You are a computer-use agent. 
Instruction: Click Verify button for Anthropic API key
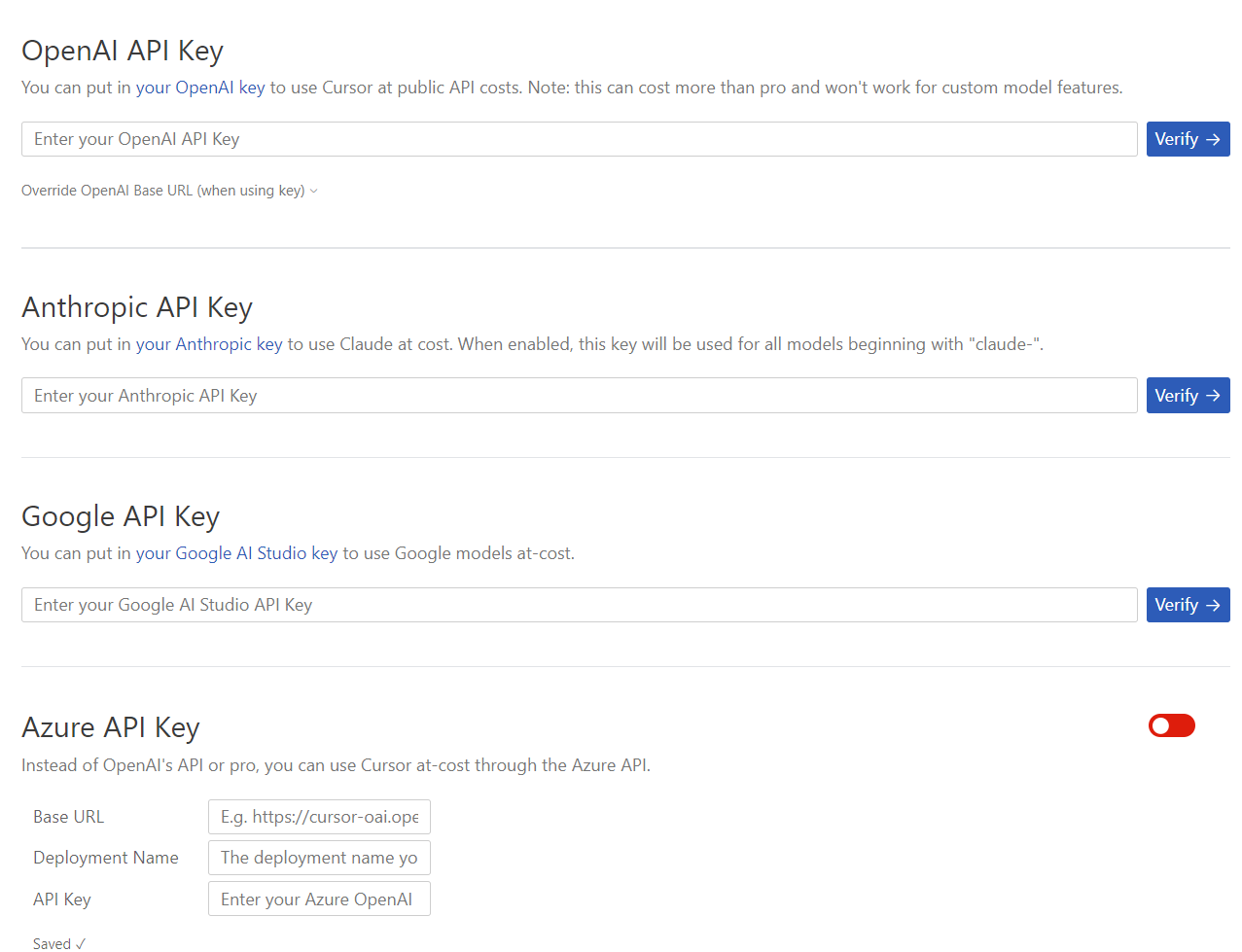1187,396
